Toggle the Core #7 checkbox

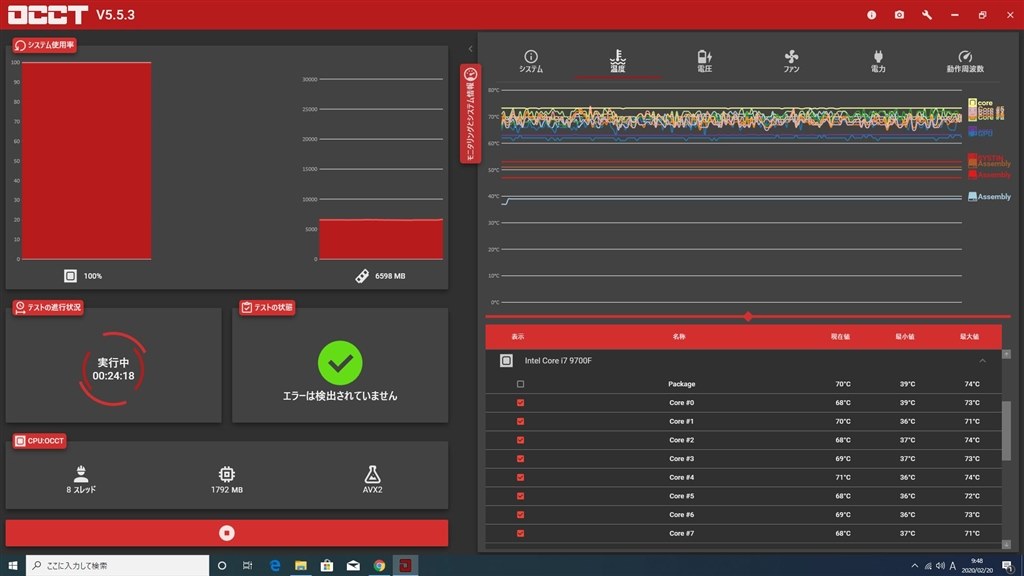coord(520,534)
